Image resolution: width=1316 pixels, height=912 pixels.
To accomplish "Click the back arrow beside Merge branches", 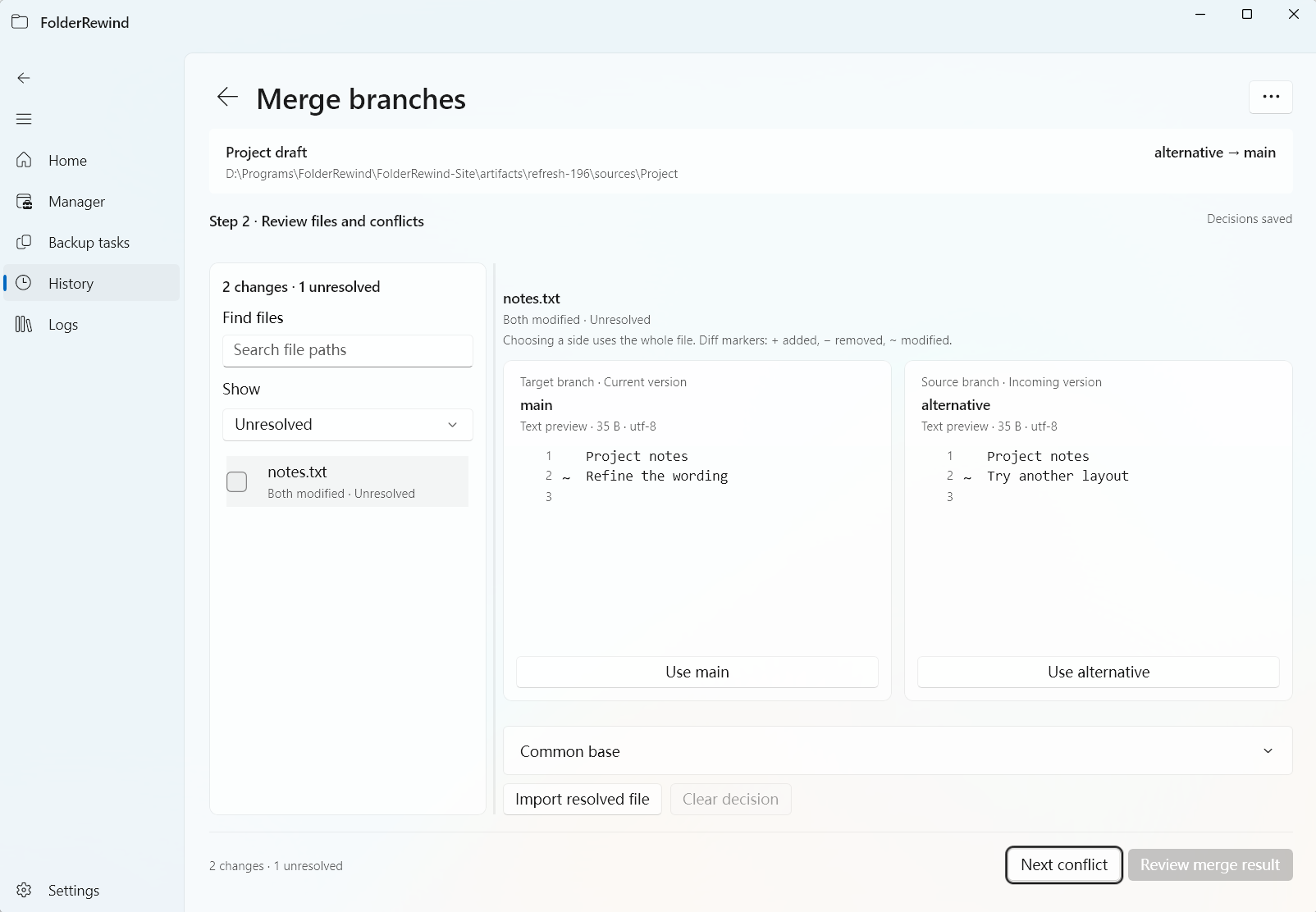I will click(227, 97).
